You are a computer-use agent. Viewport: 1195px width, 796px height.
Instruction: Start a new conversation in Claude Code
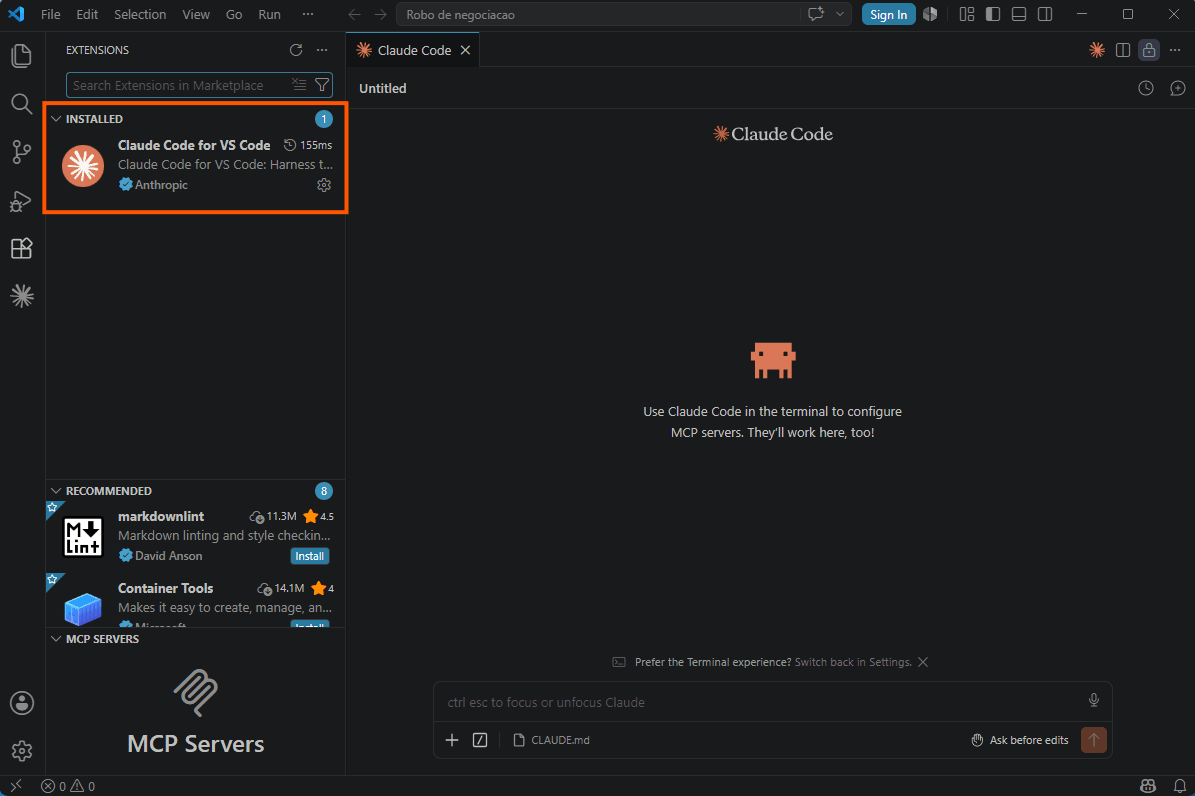point(1177,88)
